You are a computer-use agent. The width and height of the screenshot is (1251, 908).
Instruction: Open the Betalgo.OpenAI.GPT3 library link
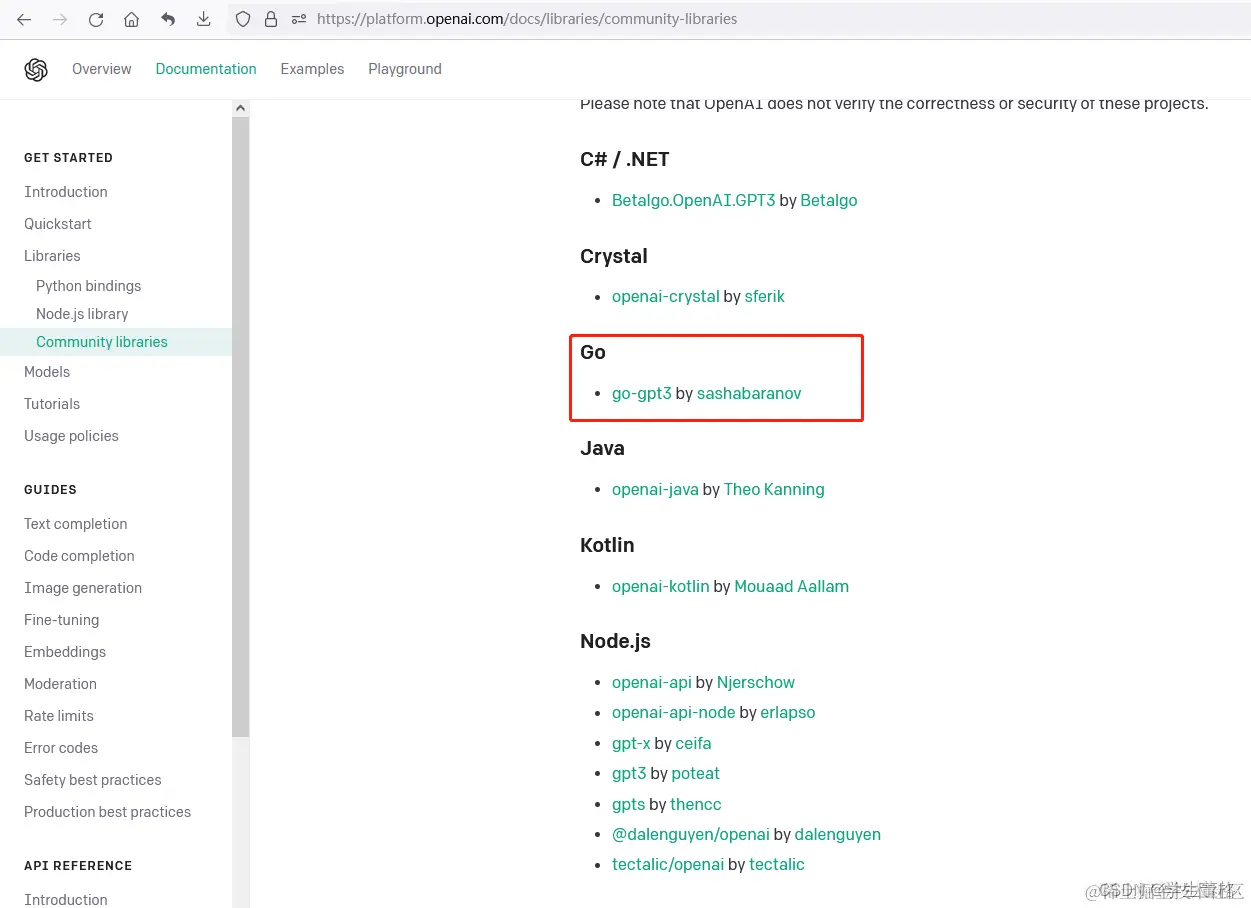pyautogui.click(x=694, y=200)
